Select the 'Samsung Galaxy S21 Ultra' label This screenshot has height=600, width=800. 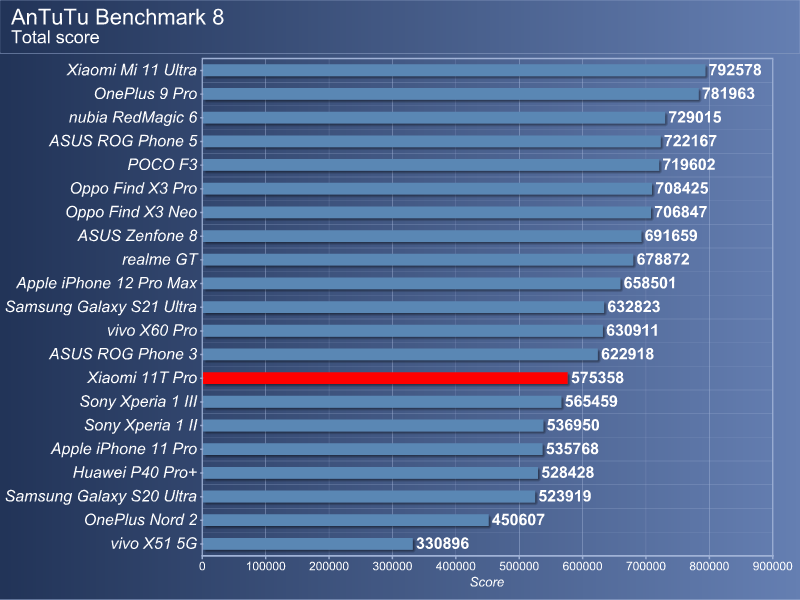[x=101, y=307]
